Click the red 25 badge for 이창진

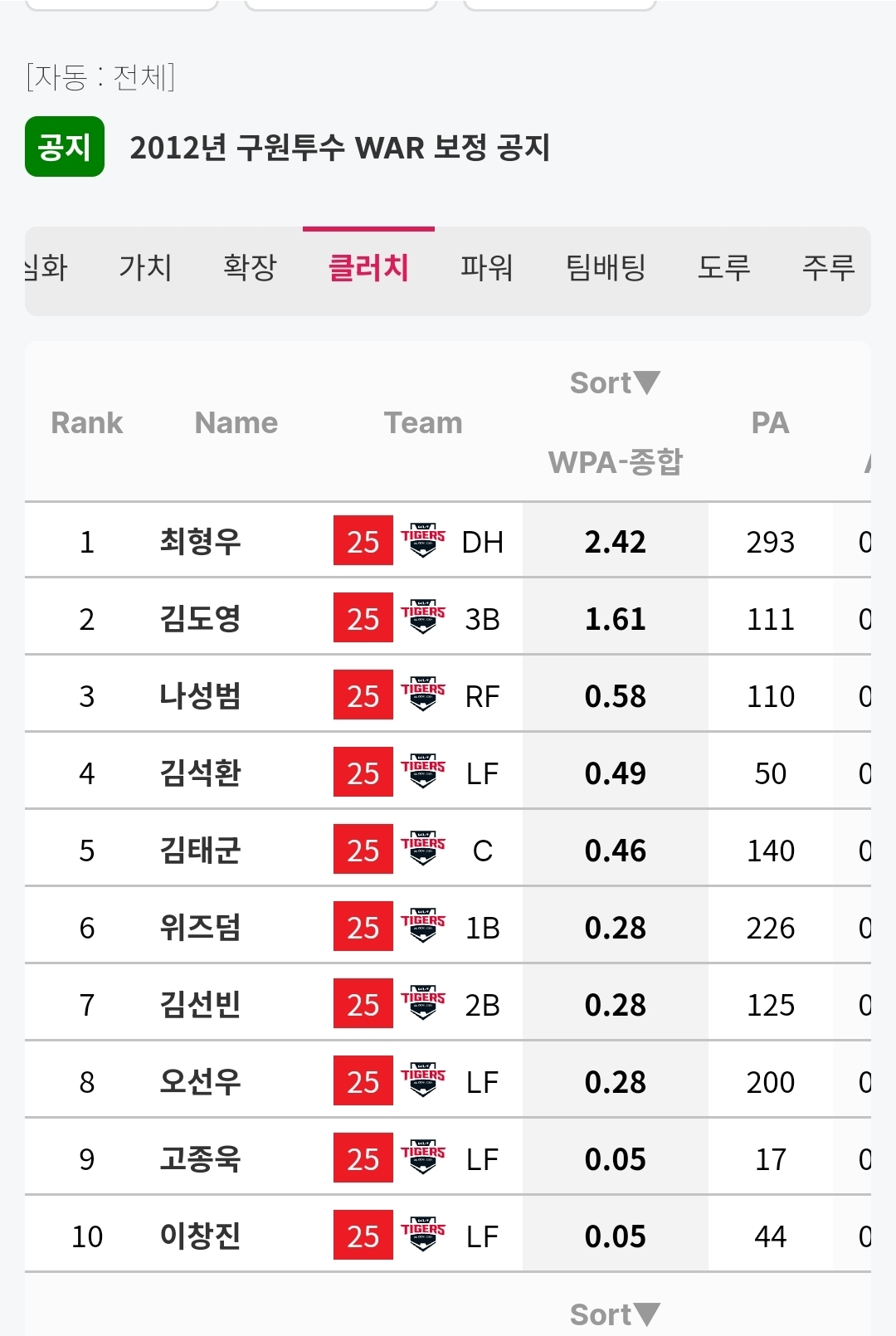pyautogui.click(x=363, y=1236)
